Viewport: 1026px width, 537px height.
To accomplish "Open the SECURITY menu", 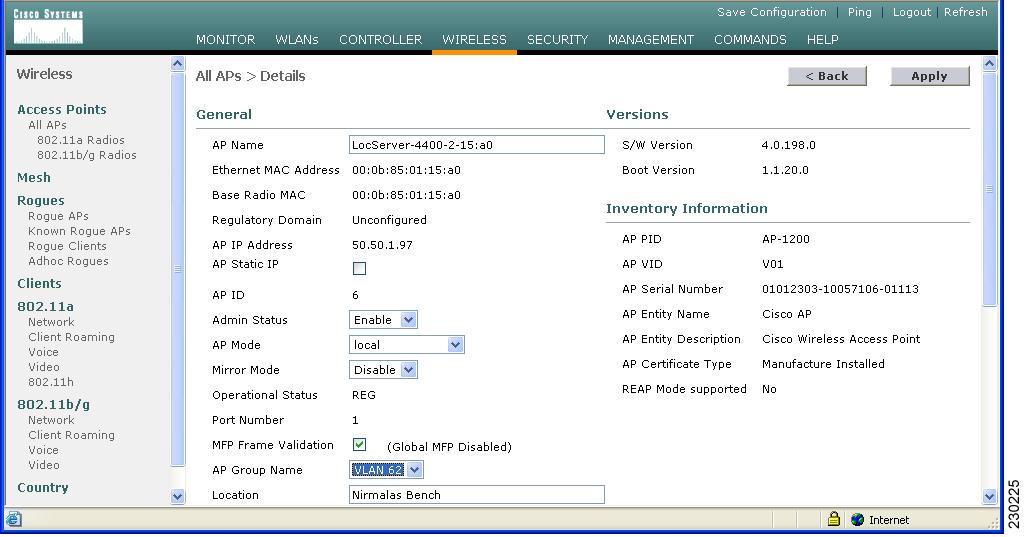I will pos(557,40).
